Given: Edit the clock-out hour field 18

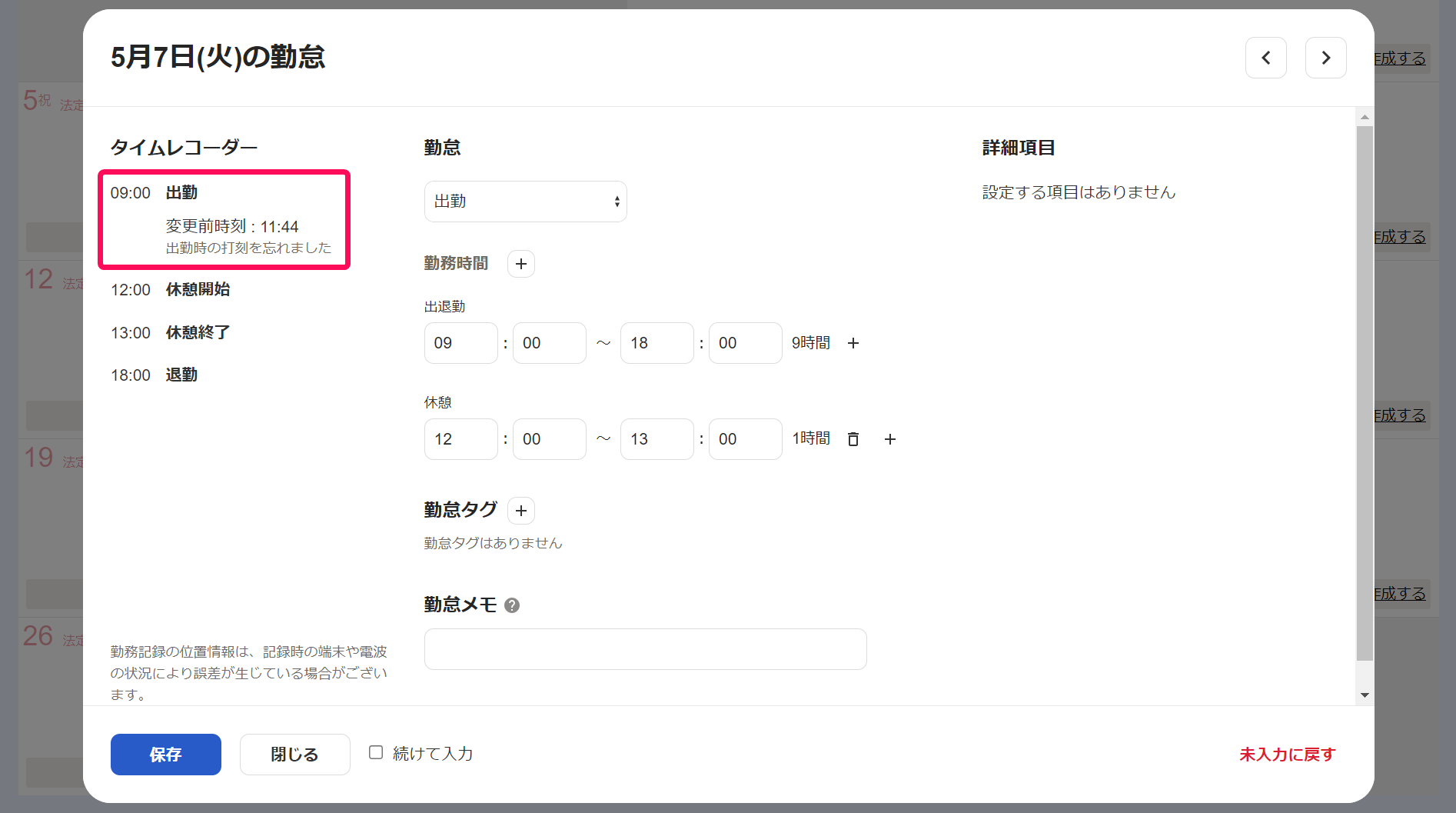Looking at the screenshot, I should tap(657, 343).
